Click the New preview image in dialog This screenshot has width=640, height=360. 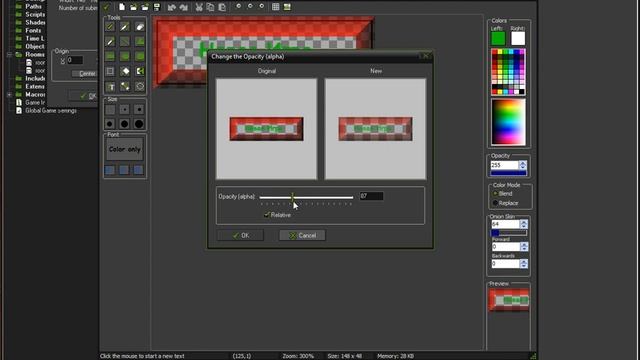tap(376, 129)
